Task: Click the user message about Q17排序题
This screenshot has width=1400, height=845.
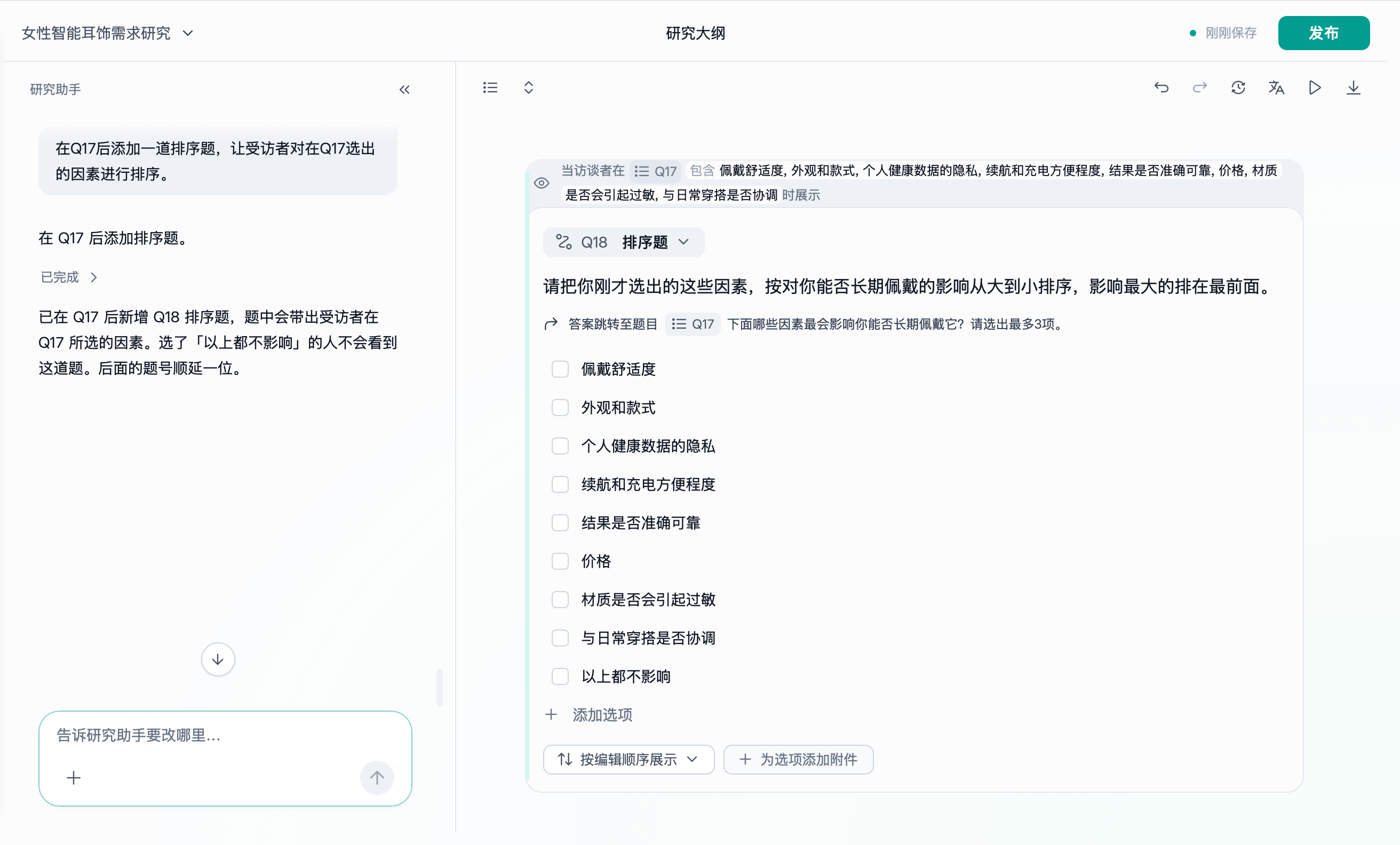Action: (x=218, y=162)
